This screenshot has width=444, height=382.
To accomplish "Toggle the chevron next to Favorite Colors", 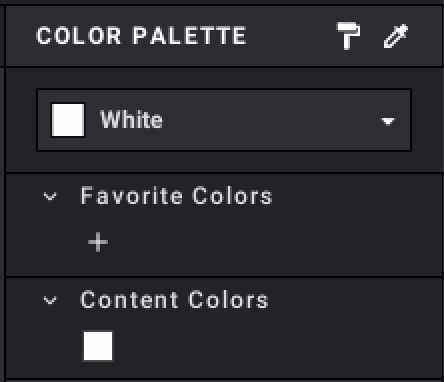I will tap(50, 196).
